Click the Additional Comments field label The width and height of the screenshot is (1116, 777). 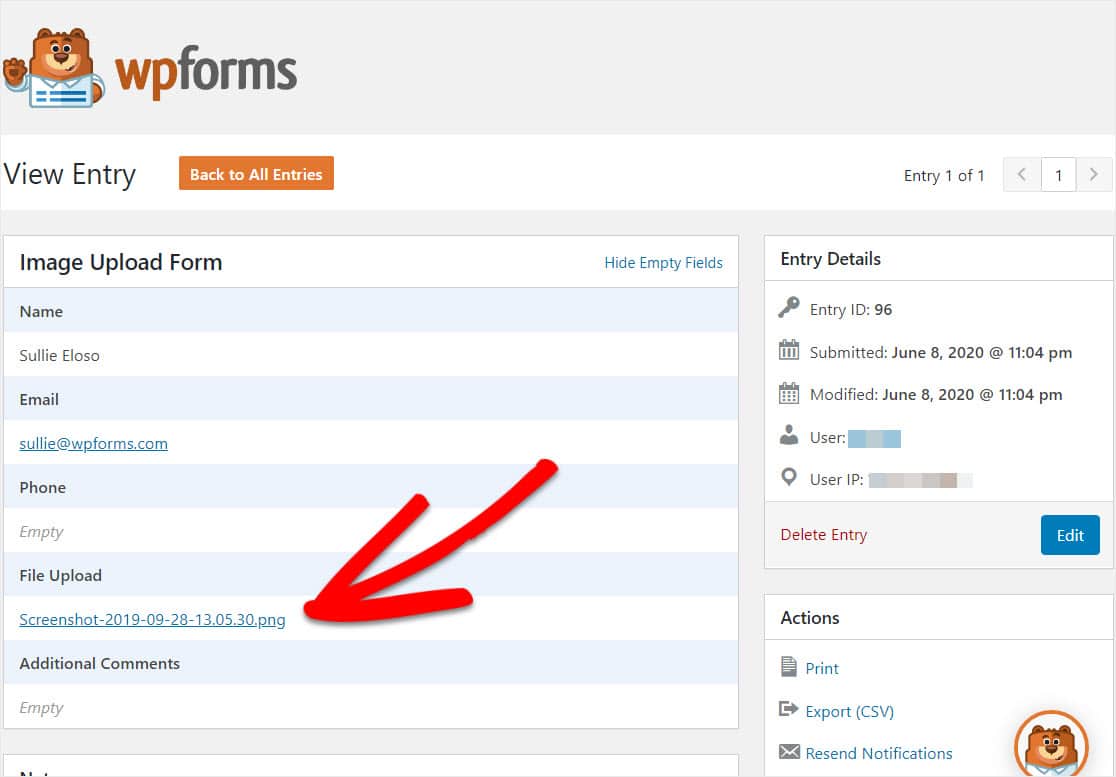click(x=100, y=664)
